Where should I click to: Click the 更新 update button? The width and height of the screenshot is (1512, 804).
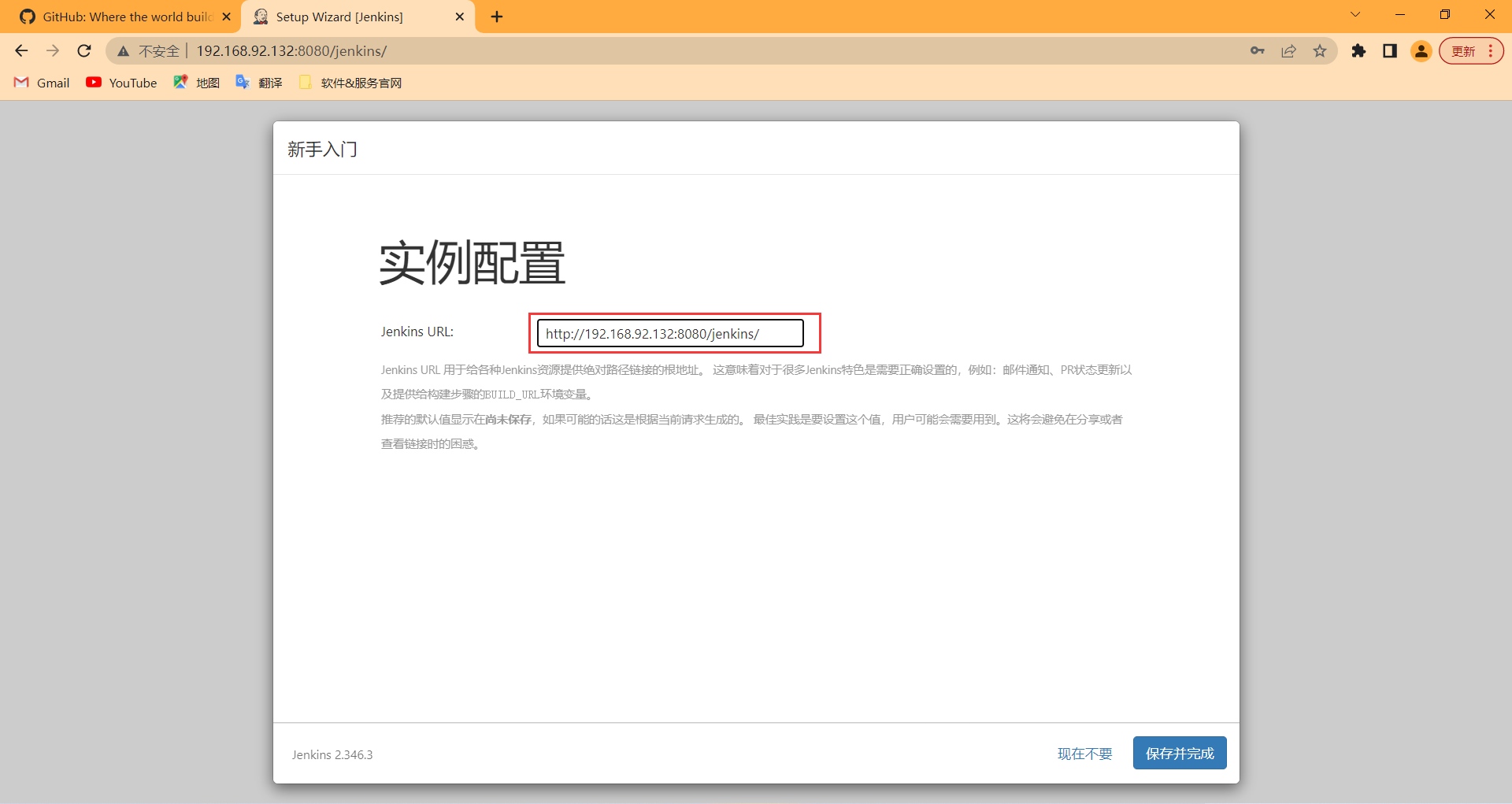point(1471,51)
